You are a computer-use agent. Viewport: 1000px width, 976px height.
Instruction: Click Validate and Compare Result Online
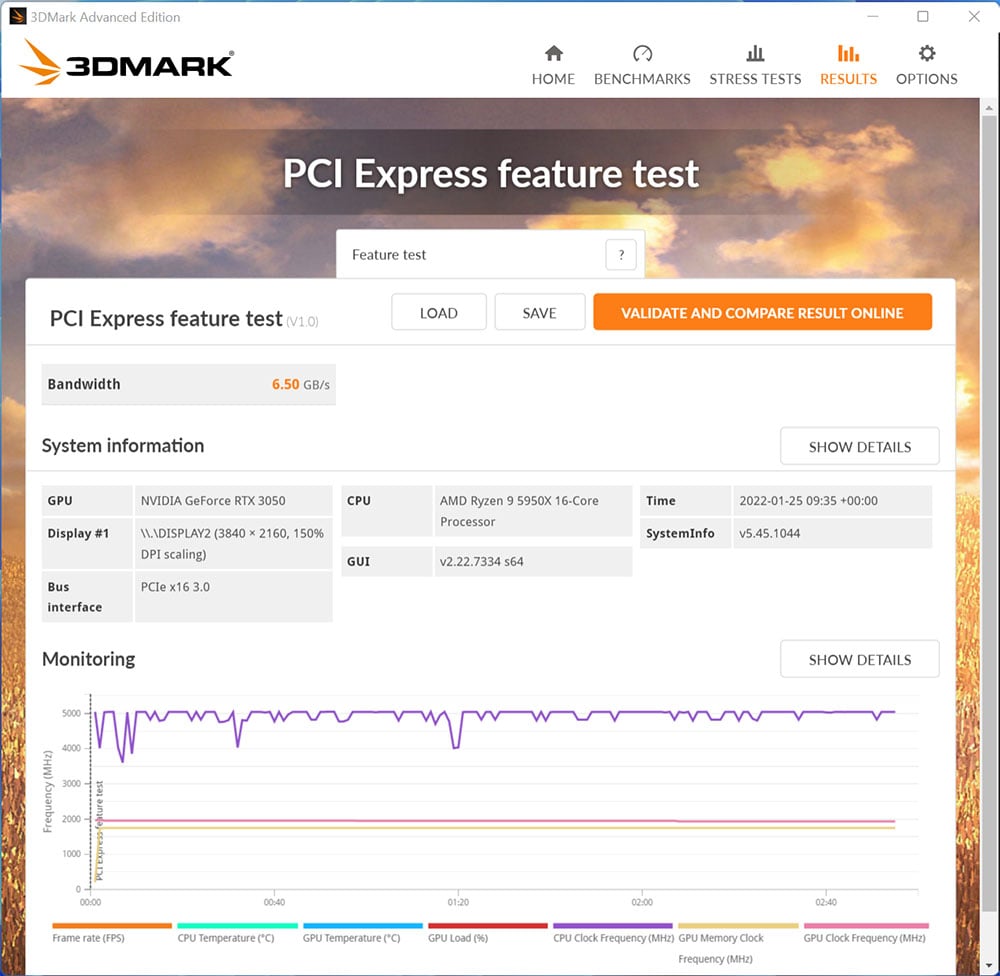(x=762, y=313)
